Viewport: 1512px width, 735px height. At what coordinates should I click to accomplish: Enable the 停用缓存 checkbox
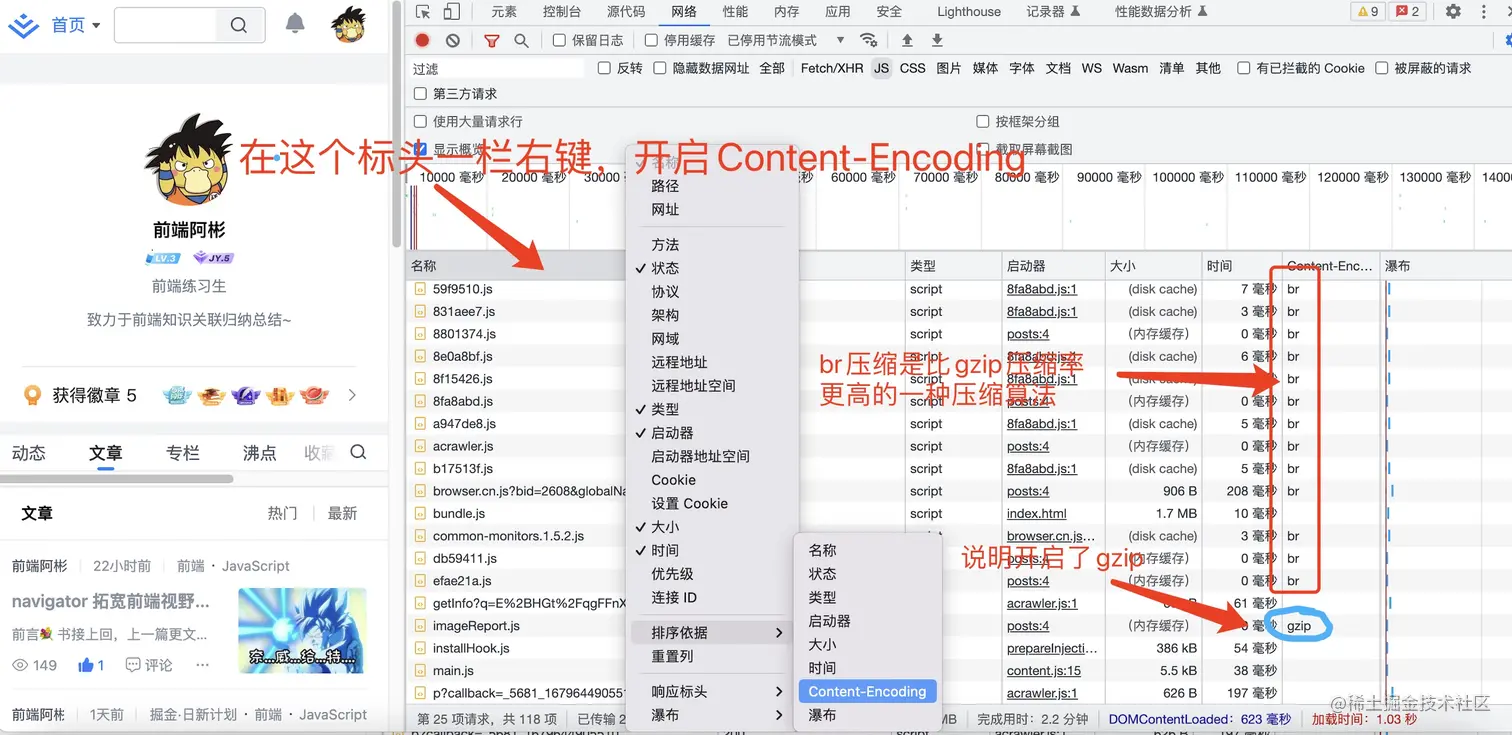651,40
